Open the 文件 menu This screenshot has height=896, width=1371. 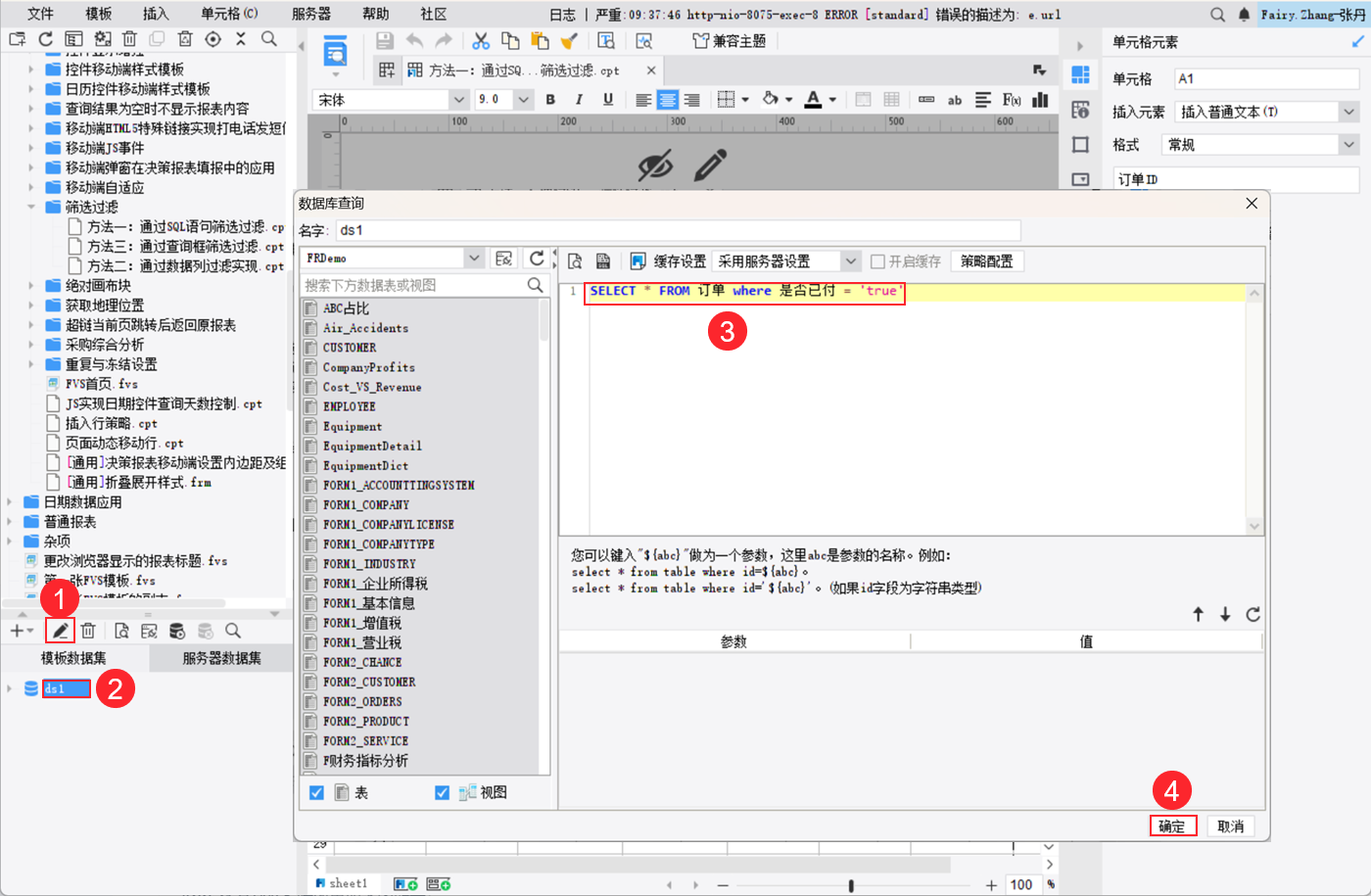(40, 14)
